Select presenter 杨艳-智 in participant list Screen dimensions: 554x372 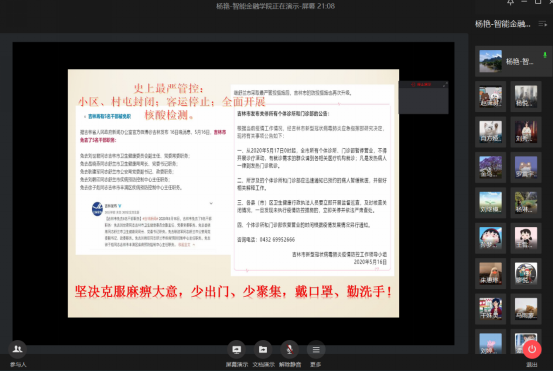(x=512, y=61)
